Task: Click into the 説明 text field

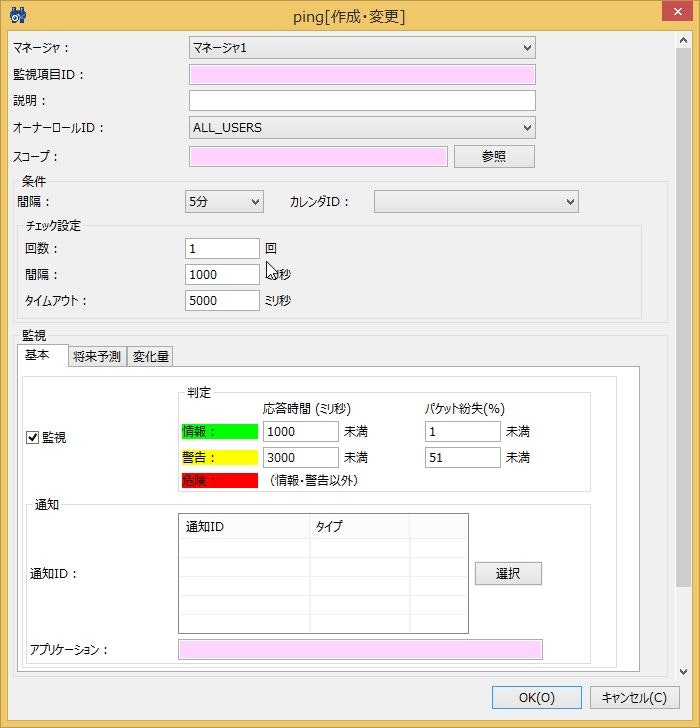Action: (x=362, y=101)
